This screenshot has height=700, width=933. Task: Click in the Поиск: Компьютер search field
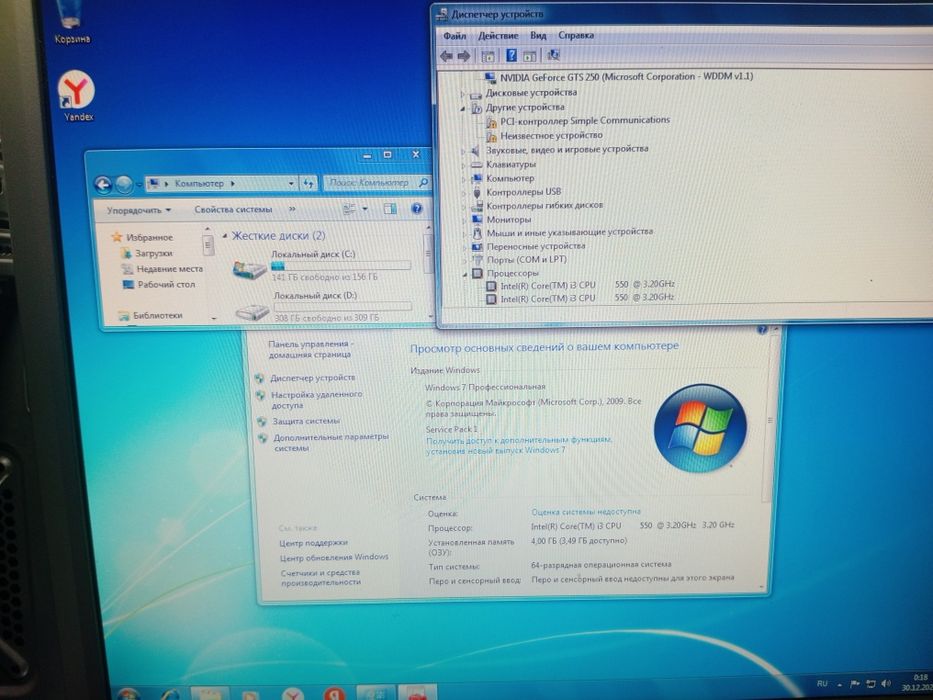(370, 183)
